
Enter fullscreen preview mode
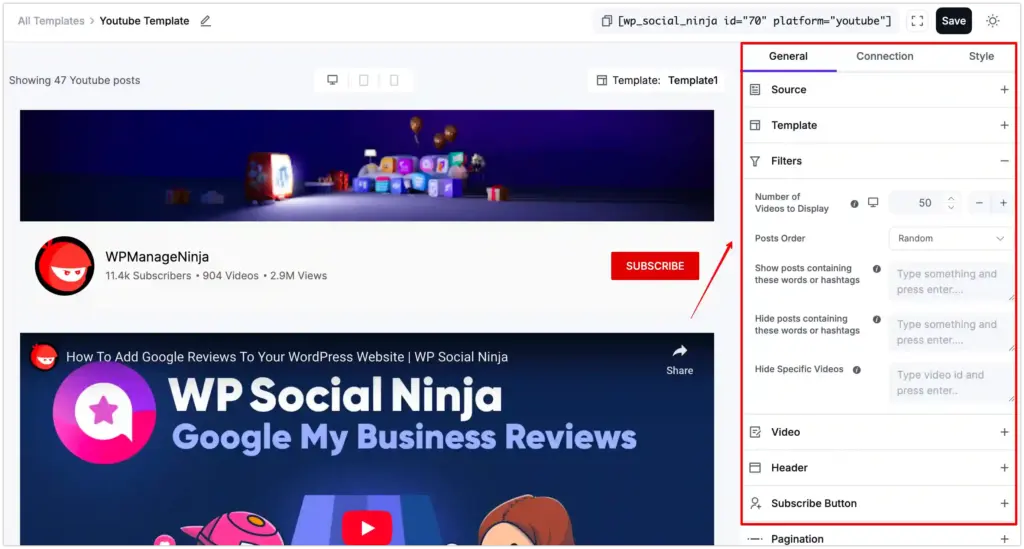click(x=916, y=21)
